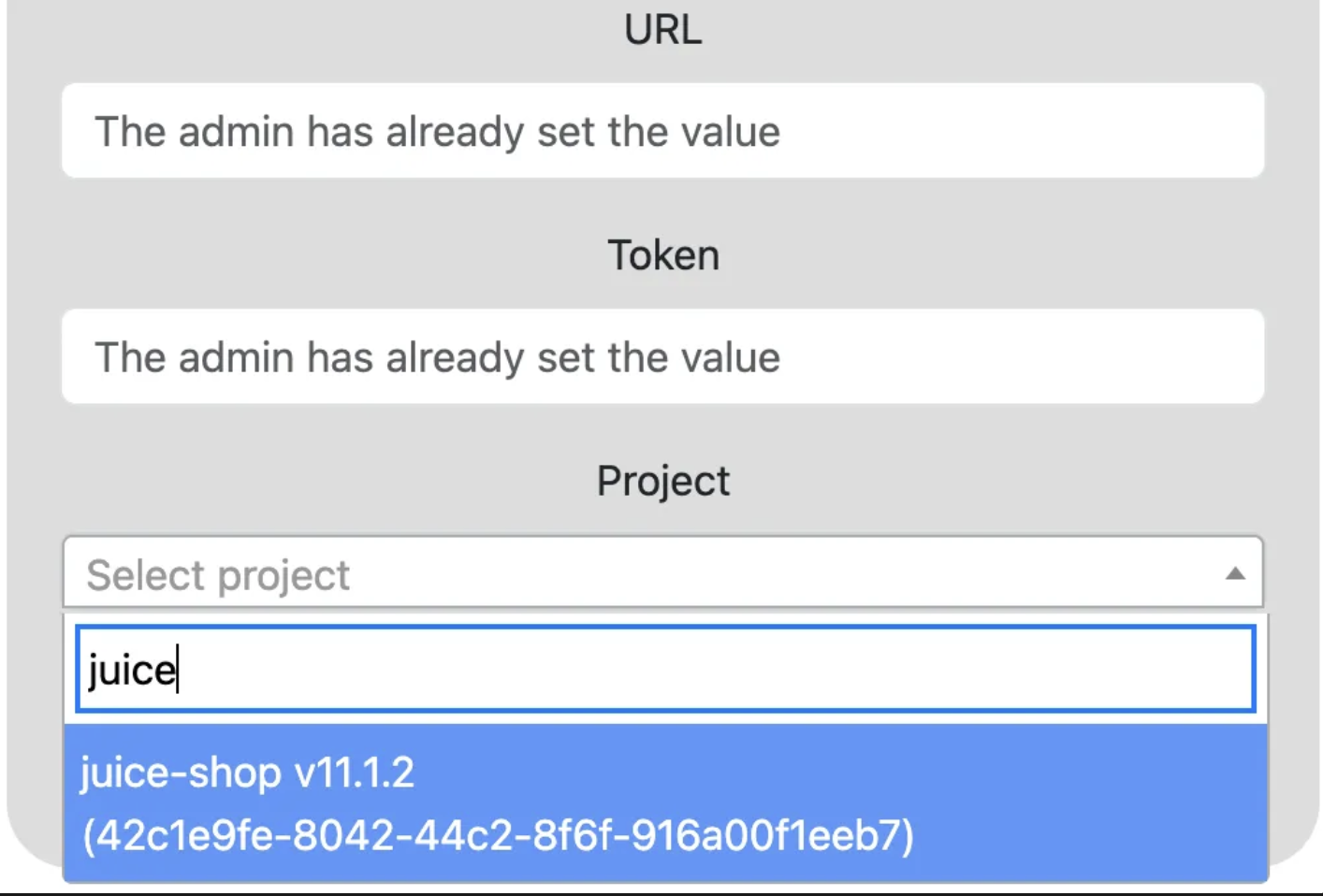
Task: Click the URL field label
Action: coord(662,30)
